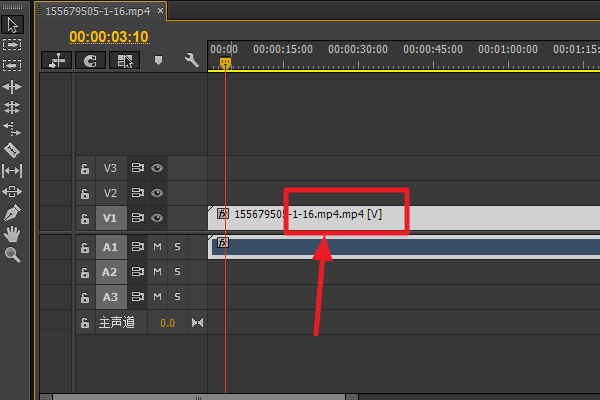Toggle sync lock on A2
This screenshot has height=400, width=600.
(138, 271)
